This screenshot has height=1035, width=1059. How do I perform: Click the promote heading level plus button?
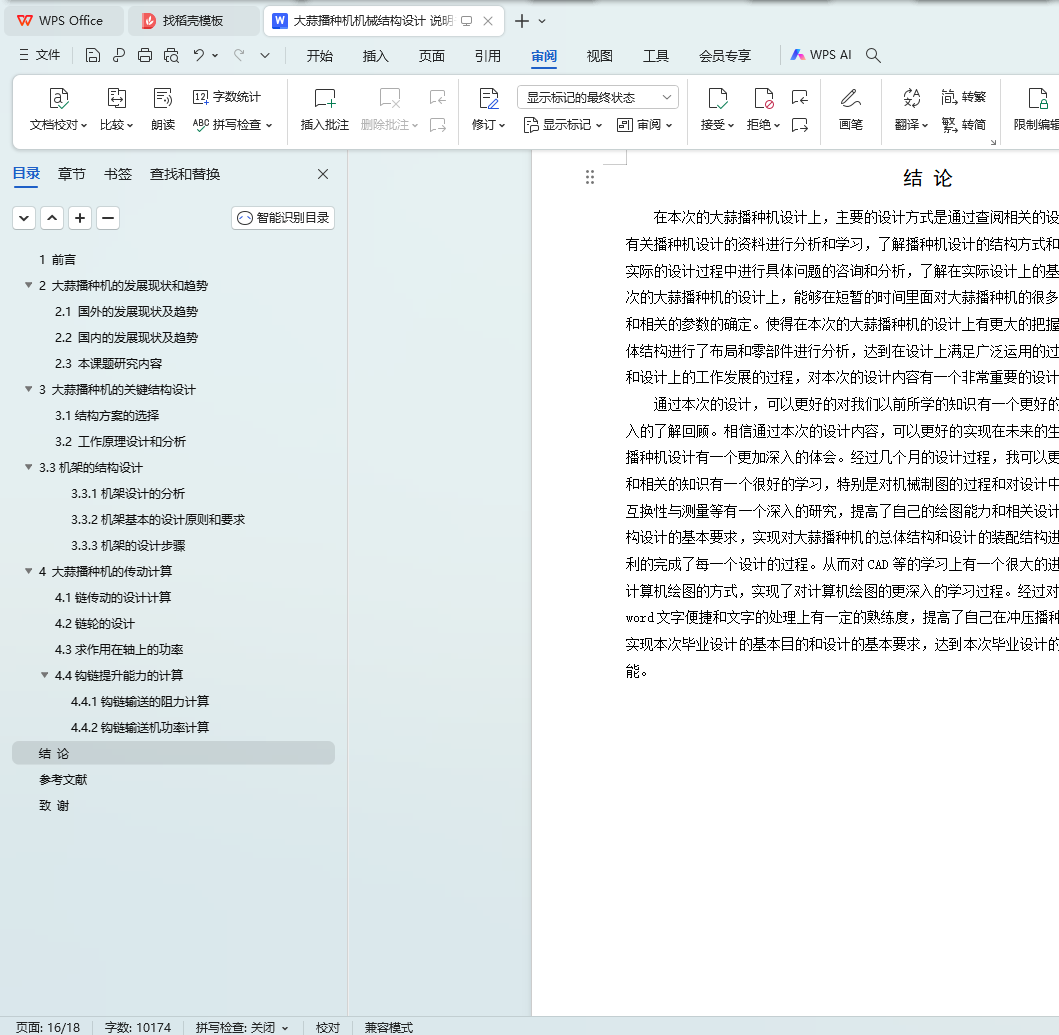click(x=80, y=218)
